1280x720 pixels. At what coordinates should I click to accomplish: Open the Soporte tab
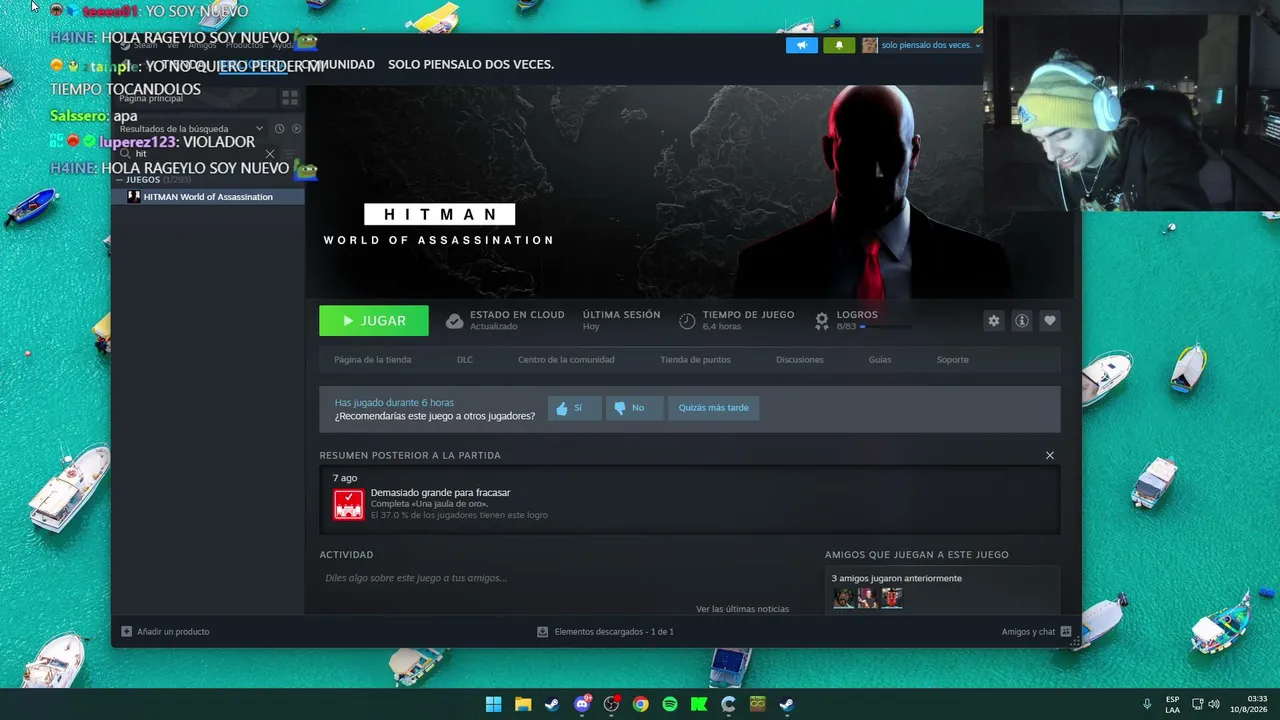click(953, 360)
